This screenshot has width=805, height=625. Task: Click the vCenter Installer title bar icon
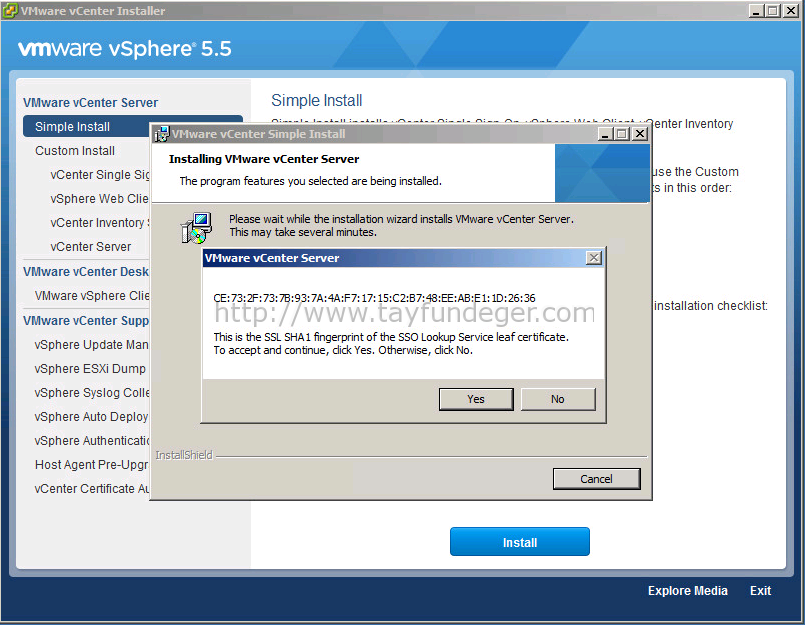[10, 11]
